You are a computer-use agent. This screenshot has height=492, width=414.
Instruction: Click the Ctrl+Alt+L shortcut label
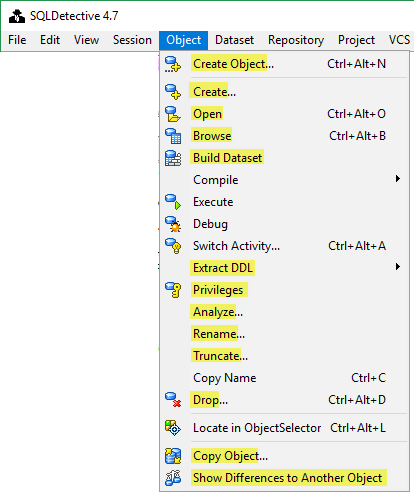tap(358, 428)
